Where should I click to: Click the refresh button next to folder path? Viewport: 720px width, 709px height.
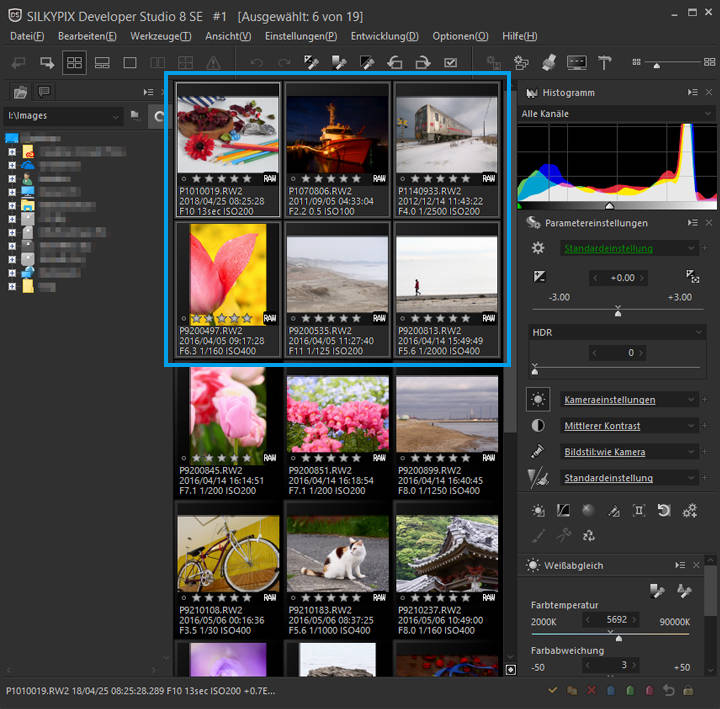[x=158, y=117]
